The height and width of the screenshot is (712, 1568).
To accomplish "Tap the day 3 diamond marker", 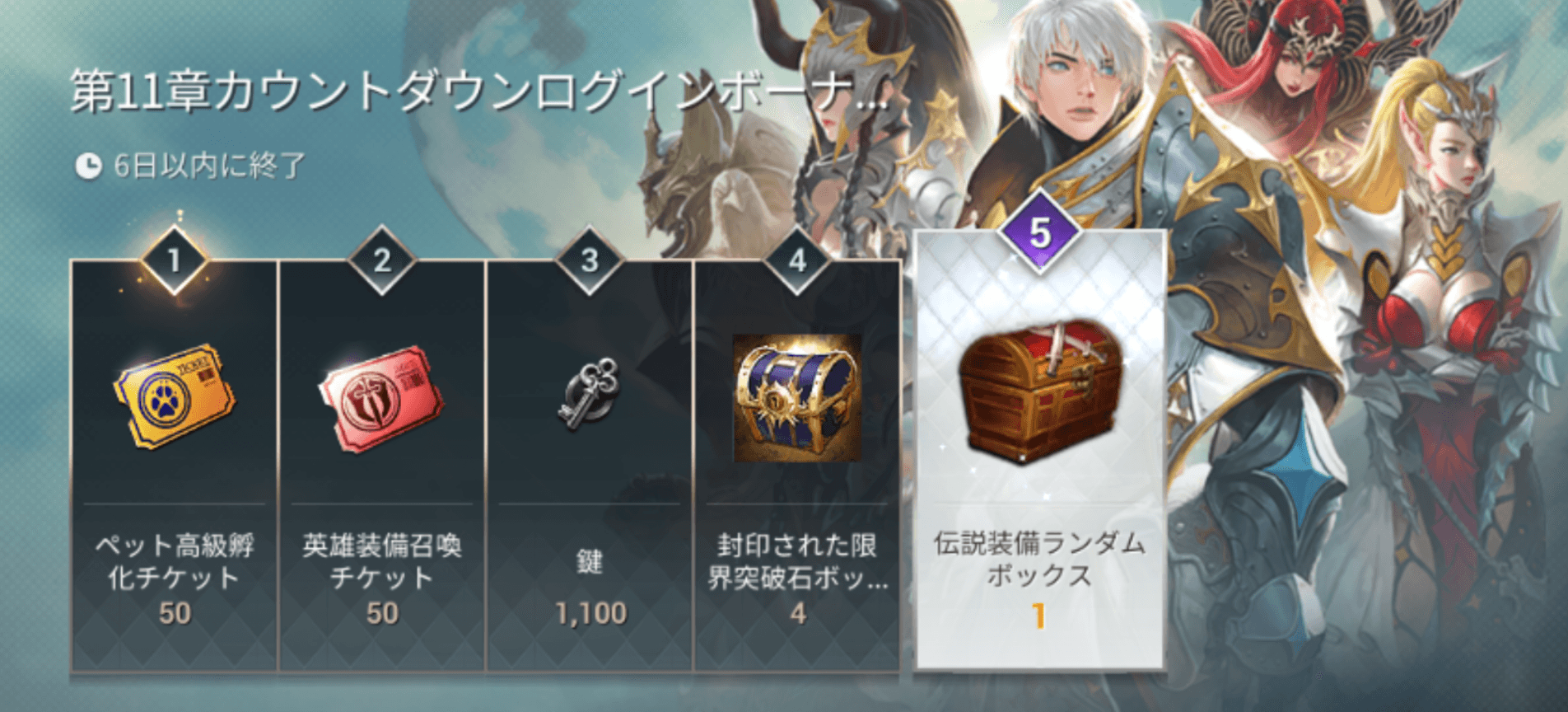I will pyautogui.click(x=590, y=260).
